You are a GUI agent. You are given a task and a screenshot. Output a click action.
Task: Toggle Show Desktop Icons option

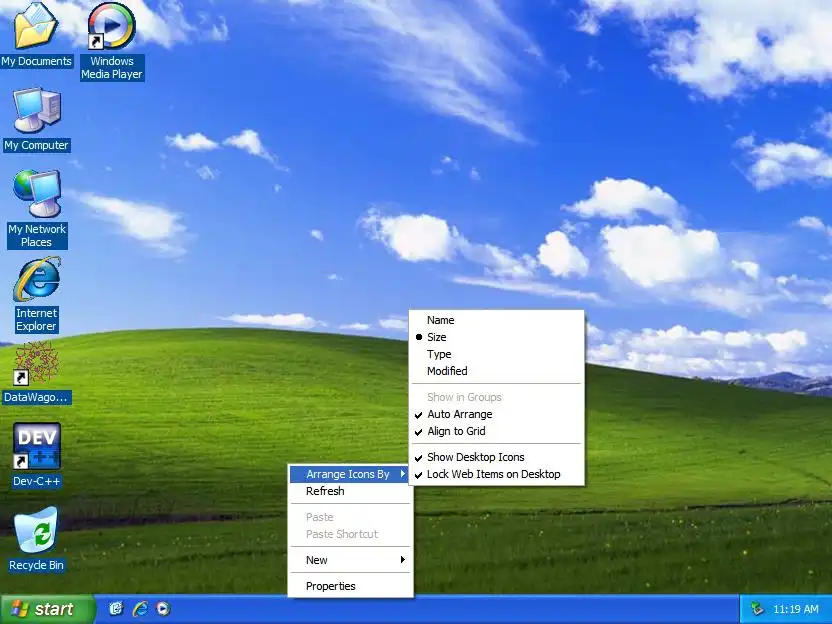click(497, 457)
